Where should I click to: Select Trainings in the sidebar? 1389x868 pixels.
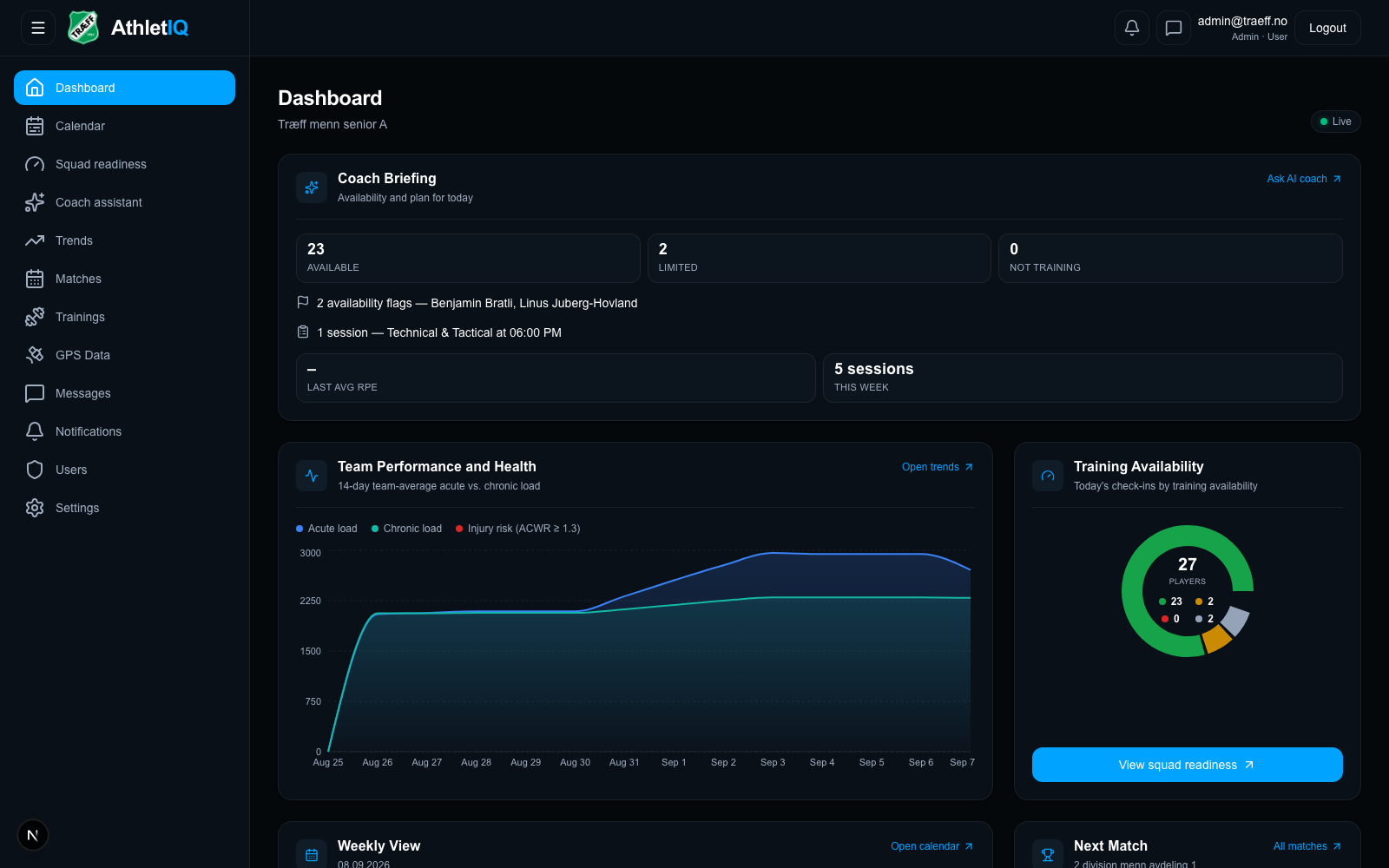point(124,317)
